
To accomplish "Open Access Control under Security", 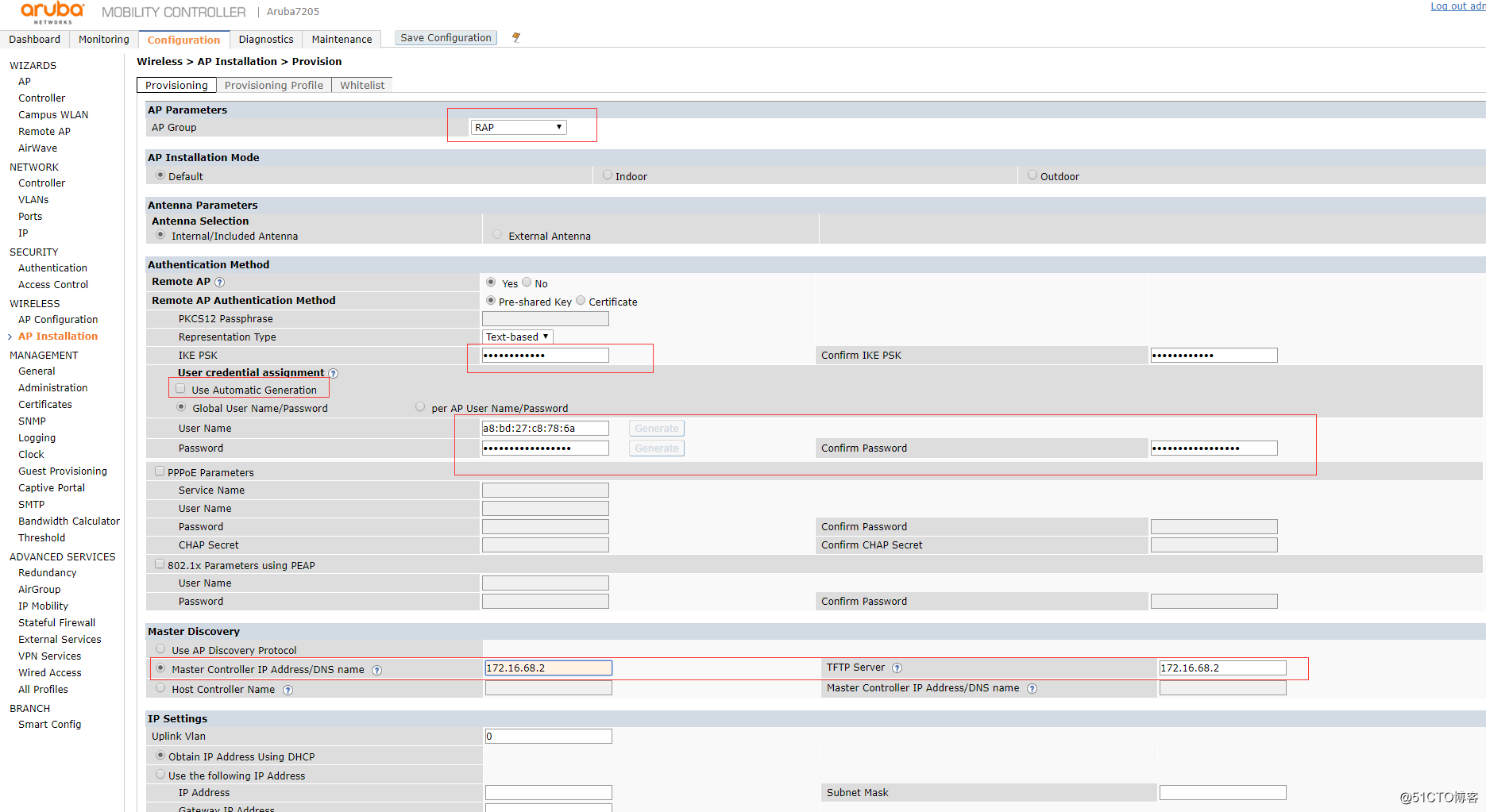I will (53, 285).
